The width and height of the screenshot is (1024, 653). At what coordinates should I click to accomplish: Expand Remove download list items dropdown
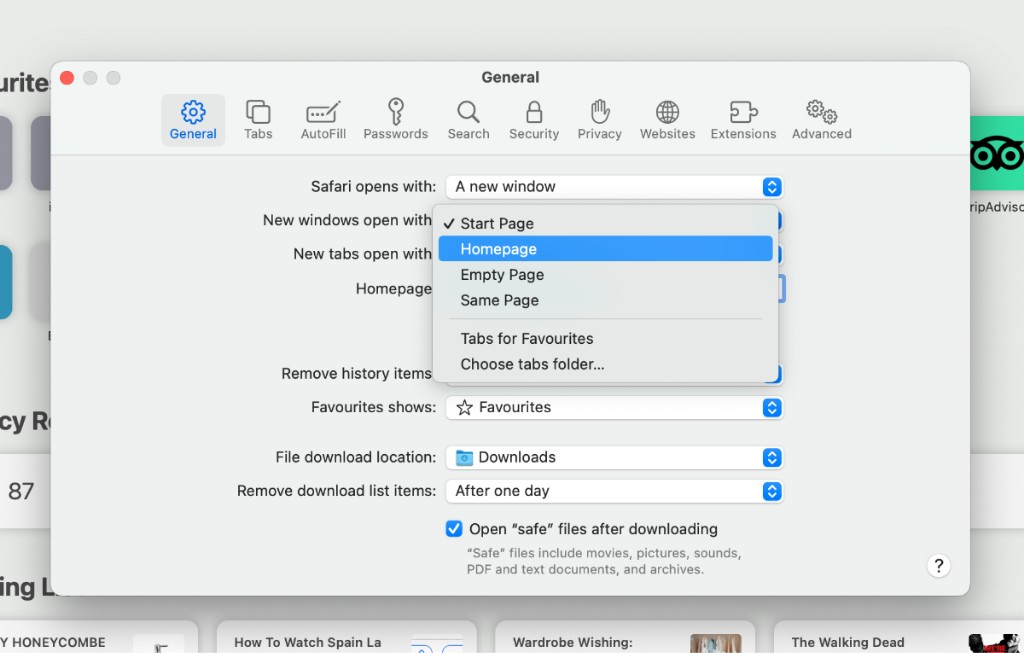(x=614, y=491)
